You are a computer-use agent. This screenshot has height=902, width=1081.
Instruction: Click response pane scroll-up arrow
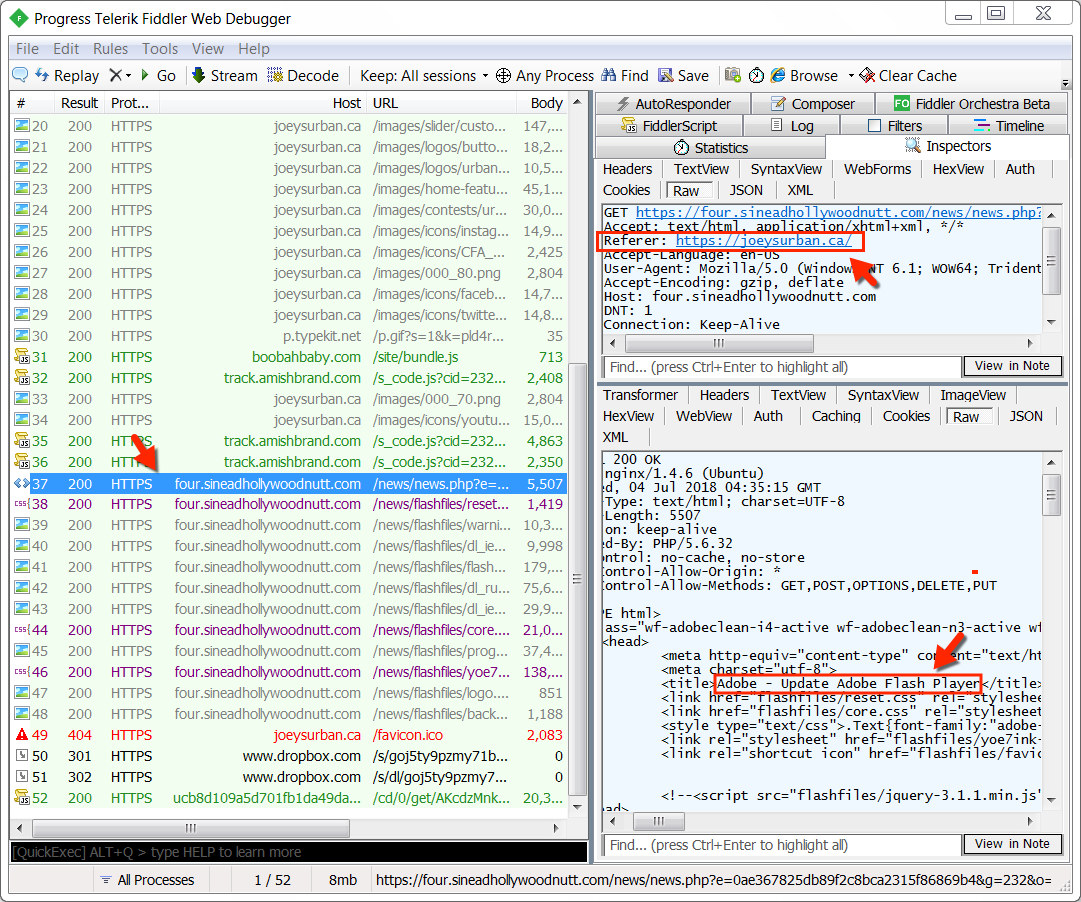[x=1051, y=462]
